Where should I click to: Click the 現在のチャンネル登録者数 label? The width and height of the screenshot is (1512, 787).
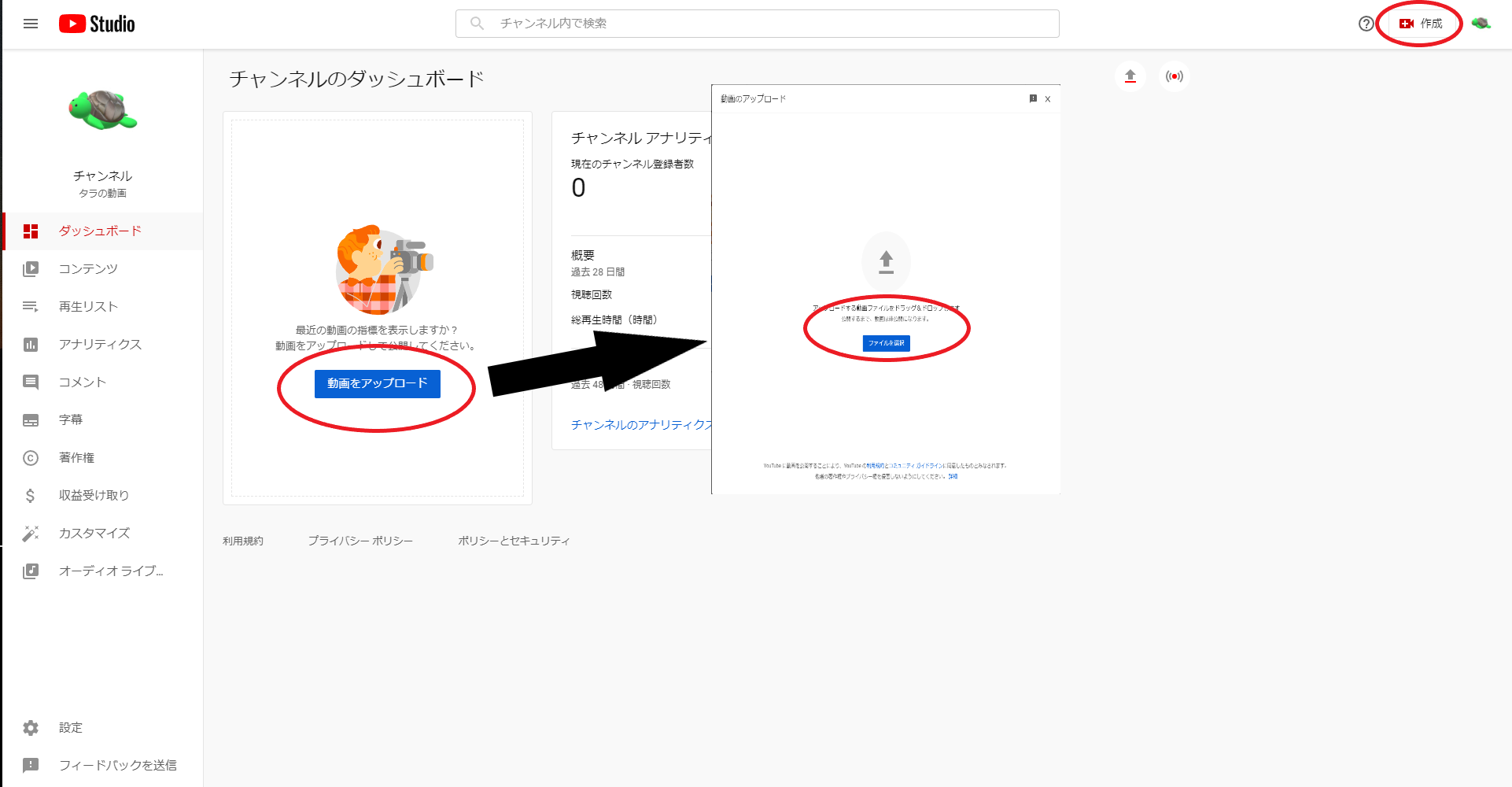(x=632, y=164)
